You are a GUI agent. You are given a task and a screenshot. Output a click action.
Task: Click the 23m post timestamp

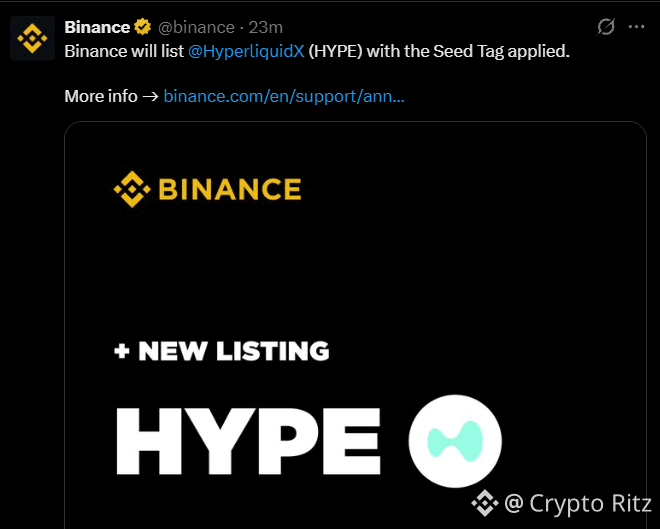266,27
